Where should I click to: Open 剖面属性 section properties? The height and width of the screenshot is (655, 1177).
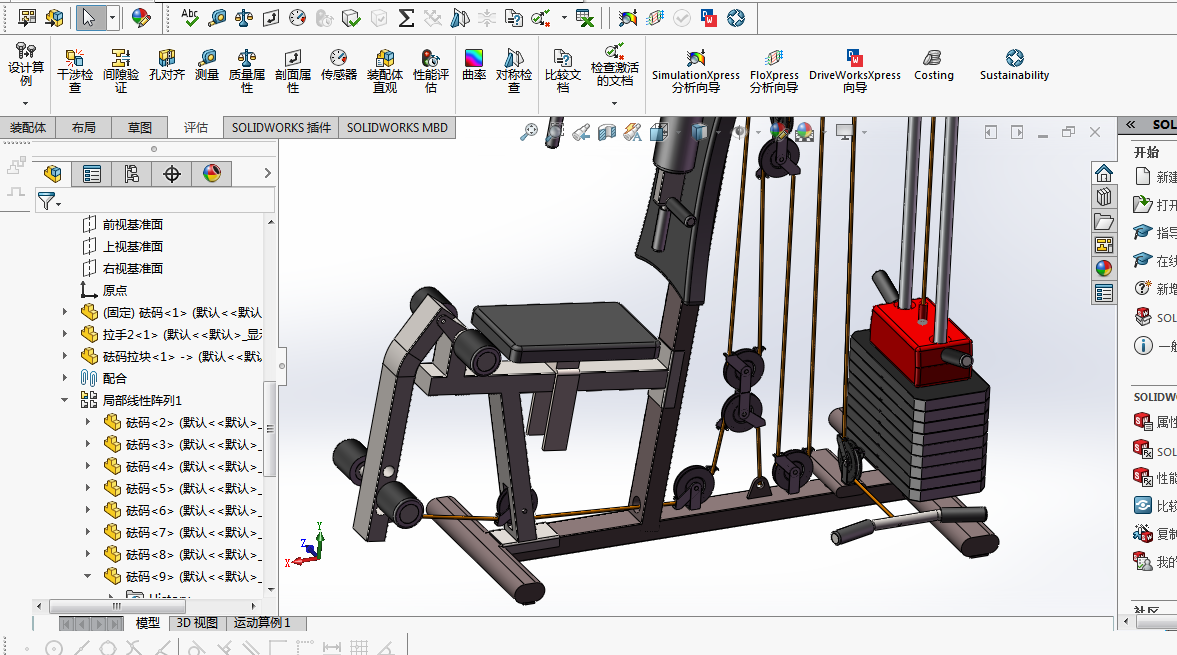pyautogui.click(x=293, y=71)
